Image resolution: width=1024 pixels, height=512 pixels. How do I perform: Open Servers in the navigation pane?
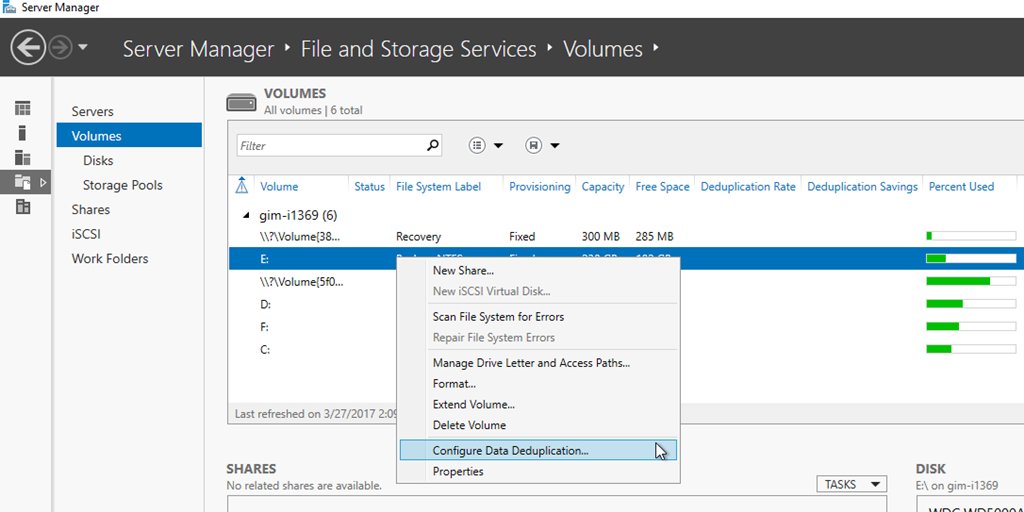click(93, 112)
